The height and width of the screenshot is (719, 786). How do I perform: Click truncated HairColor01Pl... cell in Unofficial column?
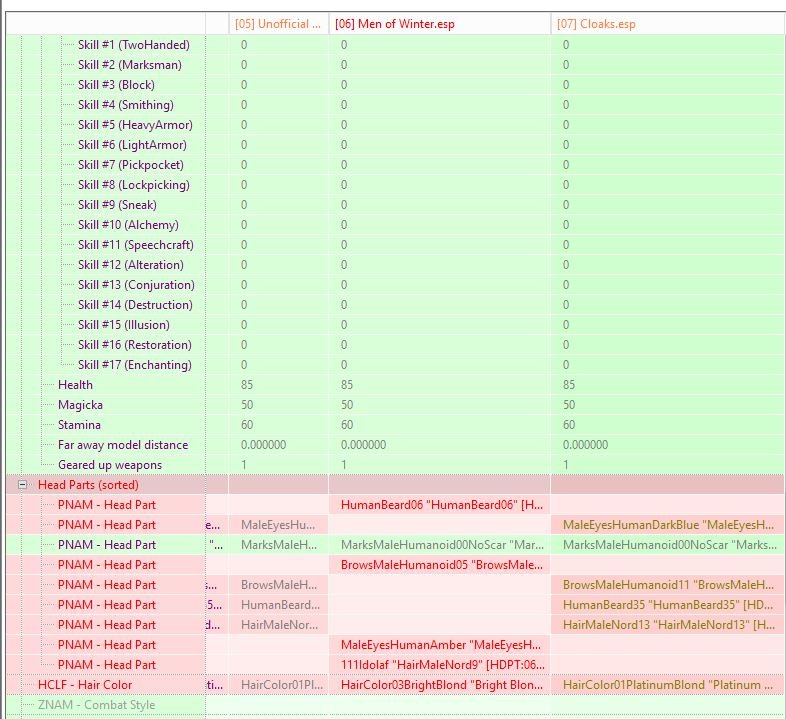pos(279,685)
